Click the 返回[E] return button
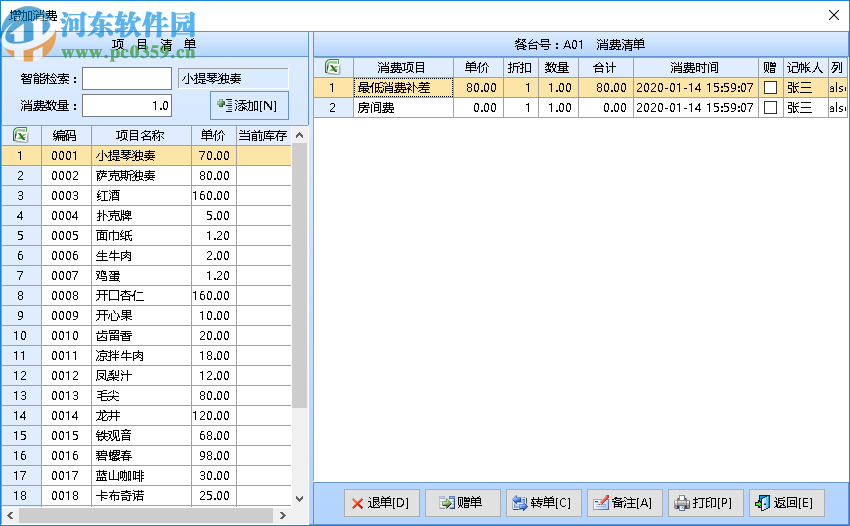Viewport: 850px width, 526px height. [786, 503]
